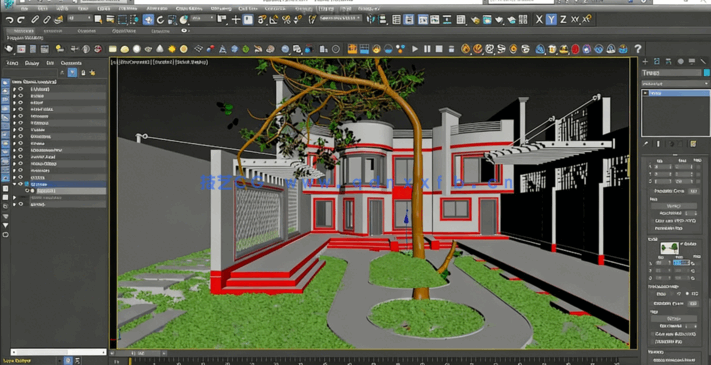Click the Use Pivot Point Center icon
This screenshot has height=365, width=711.
[x=222, y=19]
